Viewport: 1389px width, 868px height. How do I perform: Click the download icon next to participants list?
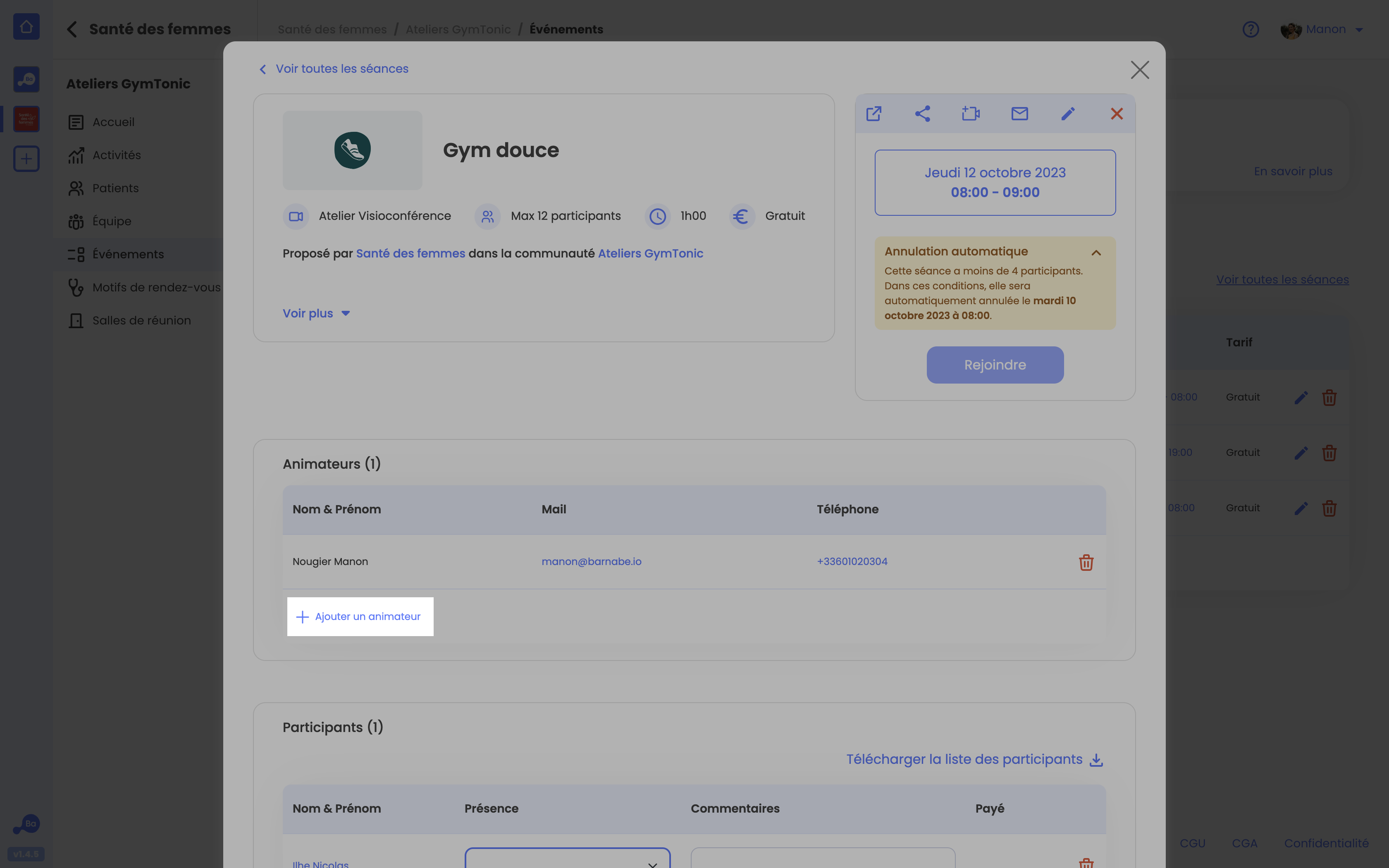pyautogui.click(x=1096, y=760)
